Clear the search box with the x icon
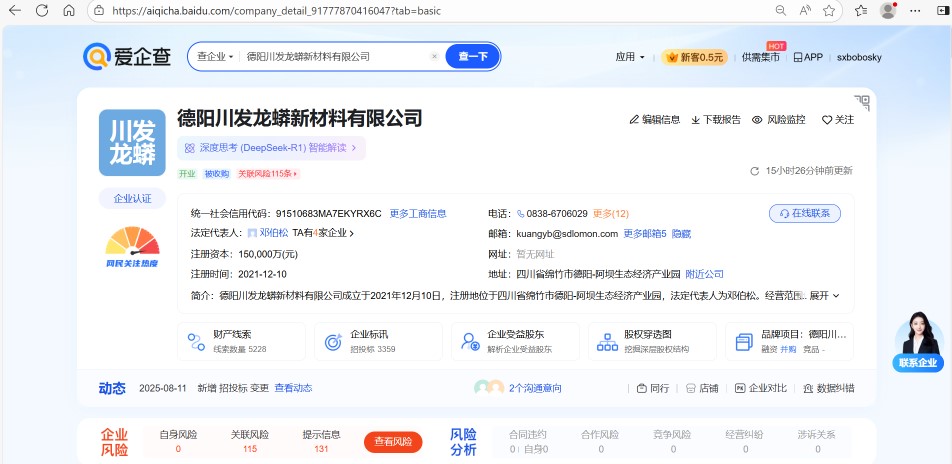 pos(434,56)
